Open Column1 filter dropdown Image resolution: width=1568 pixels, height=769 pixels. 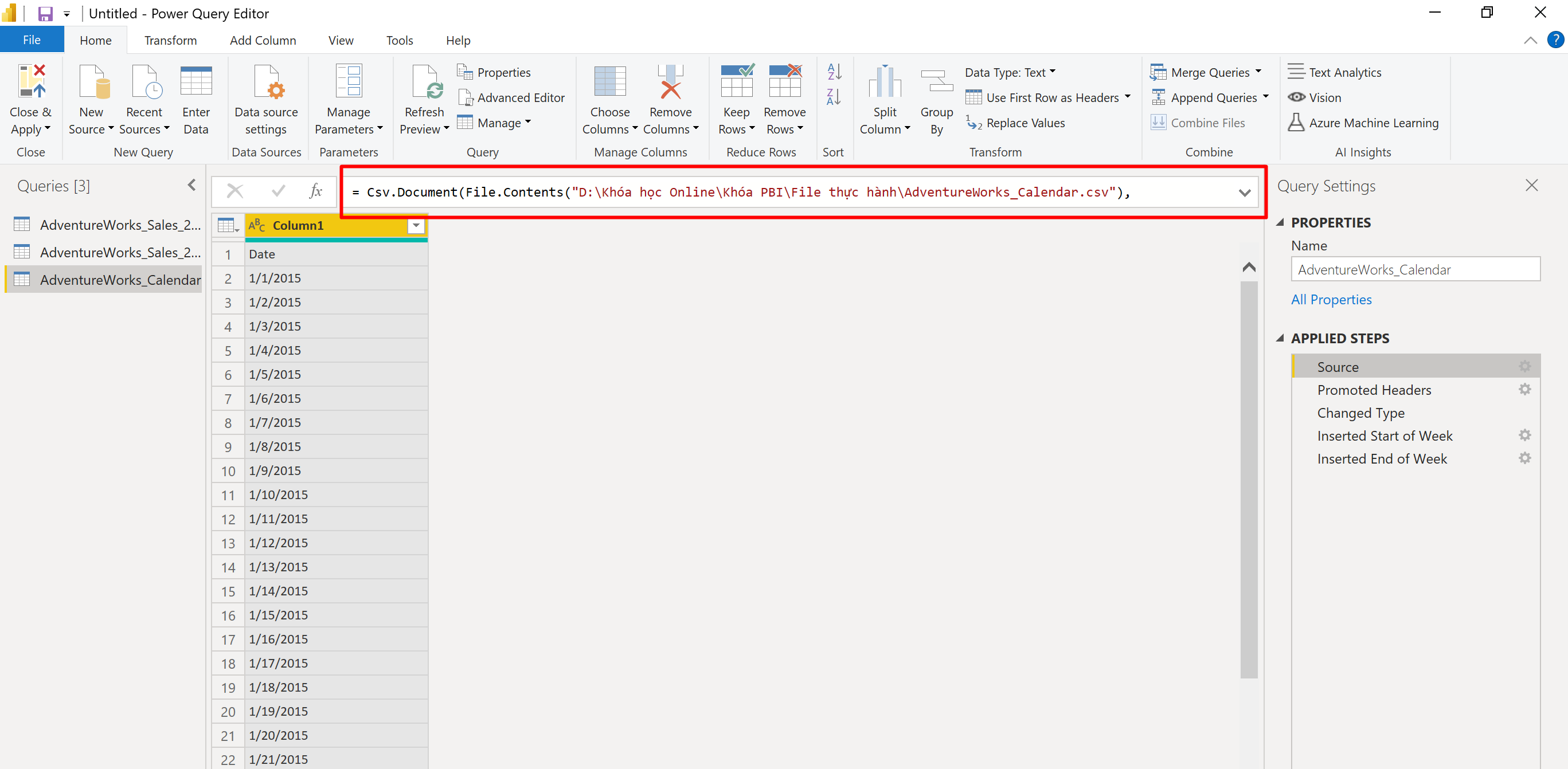click(416, 226)
